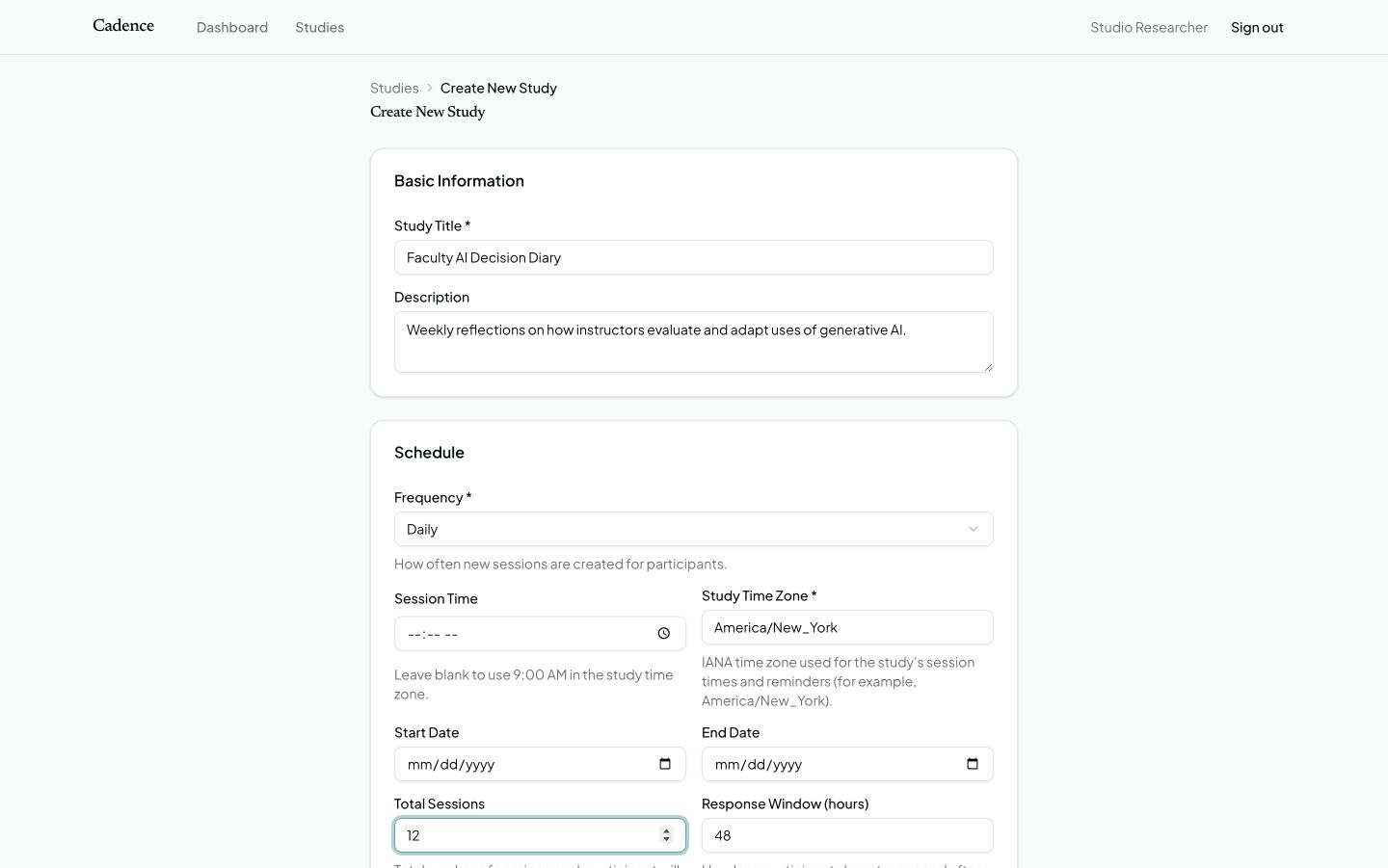The image size is (1388, 868).
Task: Focus the Description text area
Action: click(x=694, y=342)
